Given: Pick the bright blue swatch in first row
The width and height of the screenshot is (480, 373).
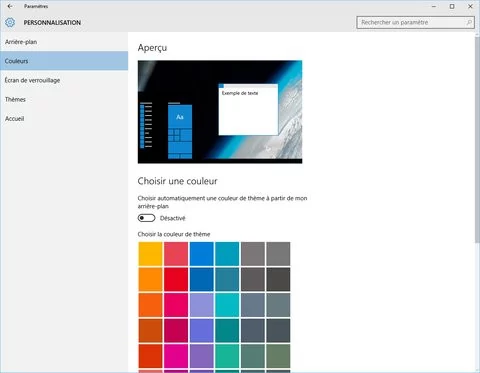Looking at the screenshot, I should tap(201, 254).
